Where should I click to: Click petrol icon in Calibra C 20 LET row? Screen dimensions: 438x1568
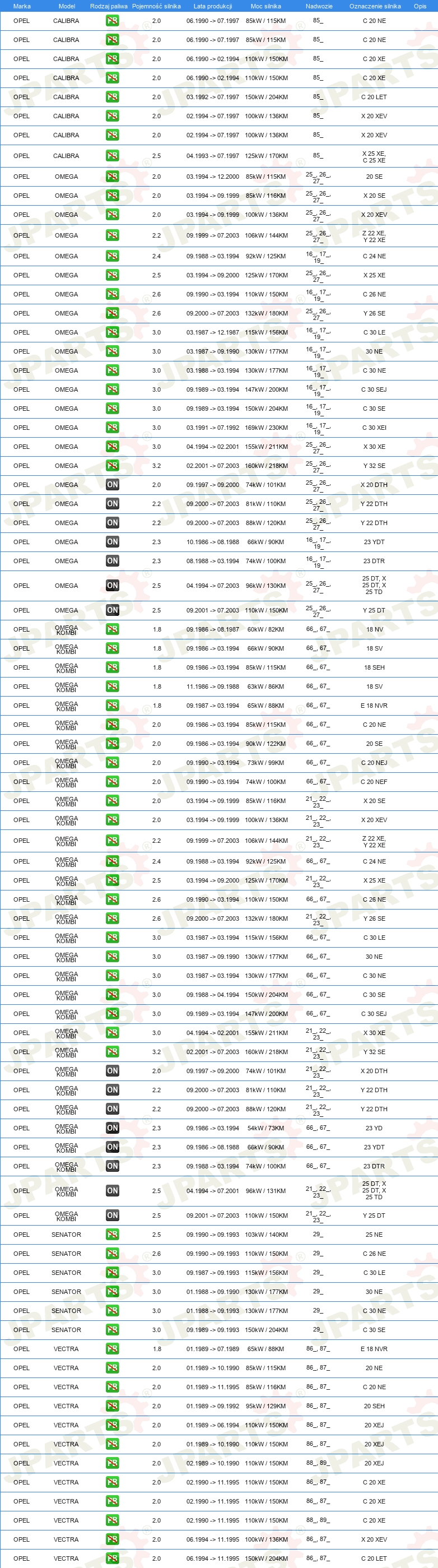click(113, 97)
